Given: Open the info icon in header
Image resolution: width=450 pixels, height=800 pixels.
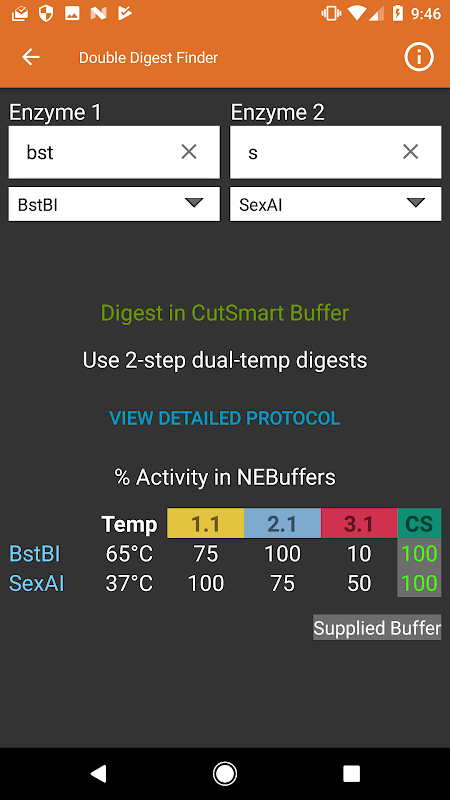Looking at the screenshot, I should tap(419, 57).
